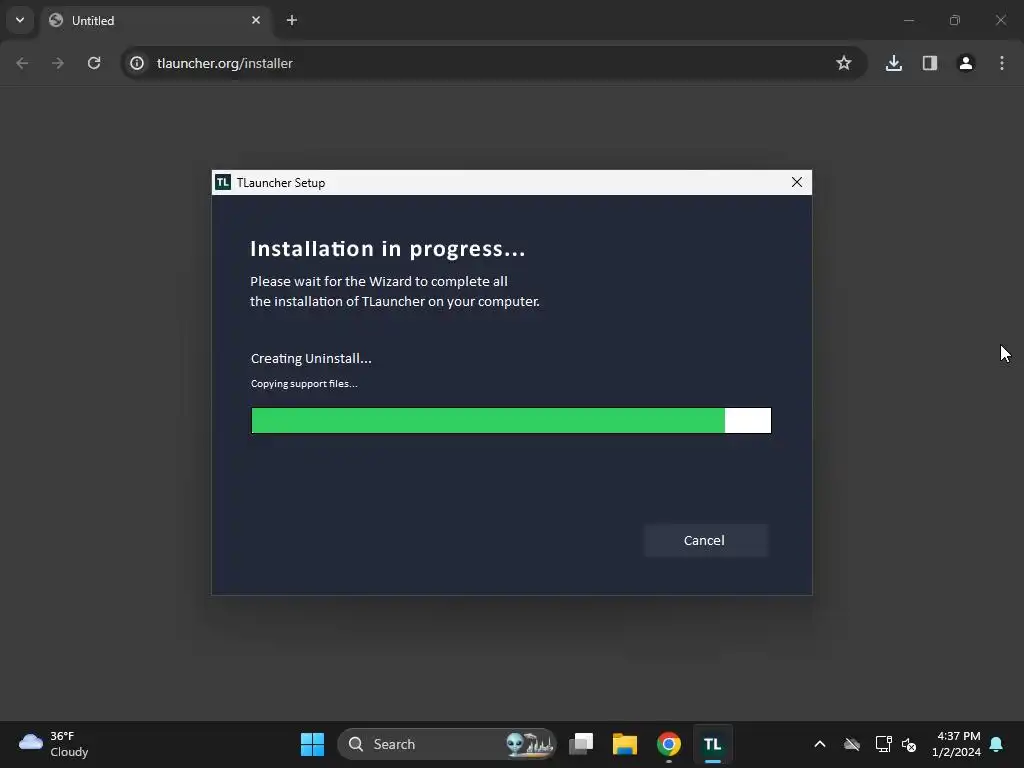Minimize the Chrome window

coord(908,20)
